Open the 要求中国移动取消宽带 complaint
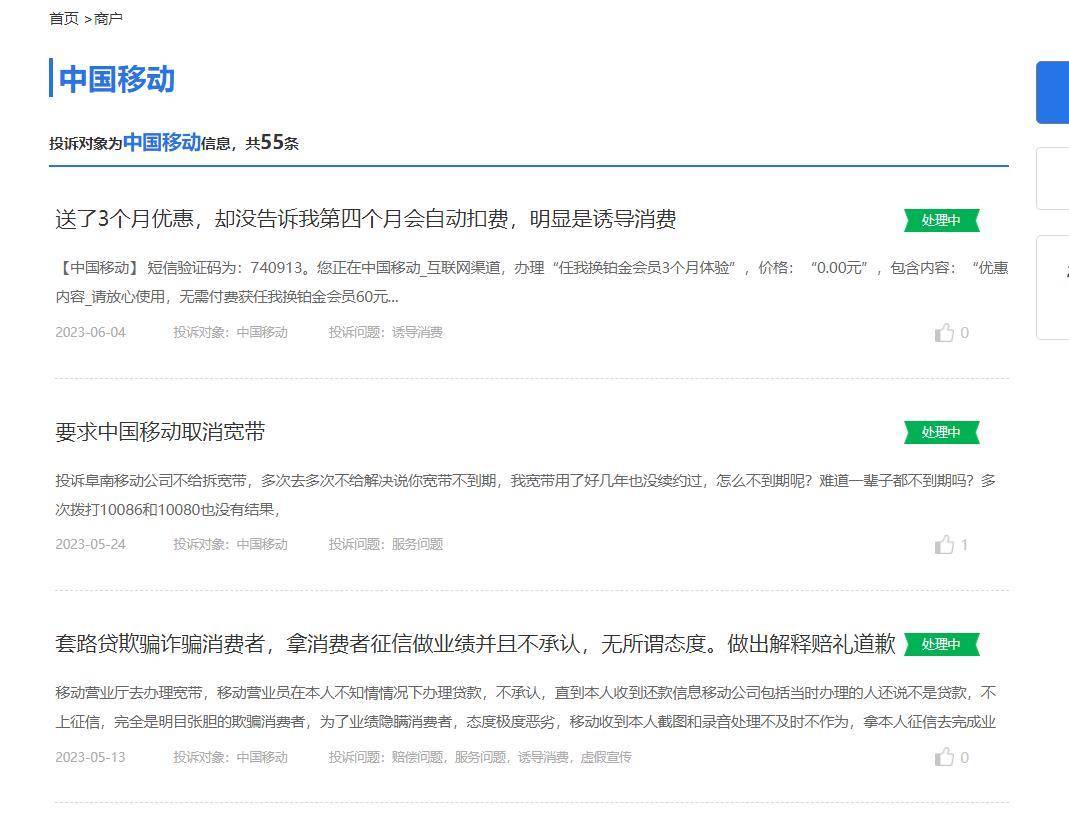 pos(160,432)
